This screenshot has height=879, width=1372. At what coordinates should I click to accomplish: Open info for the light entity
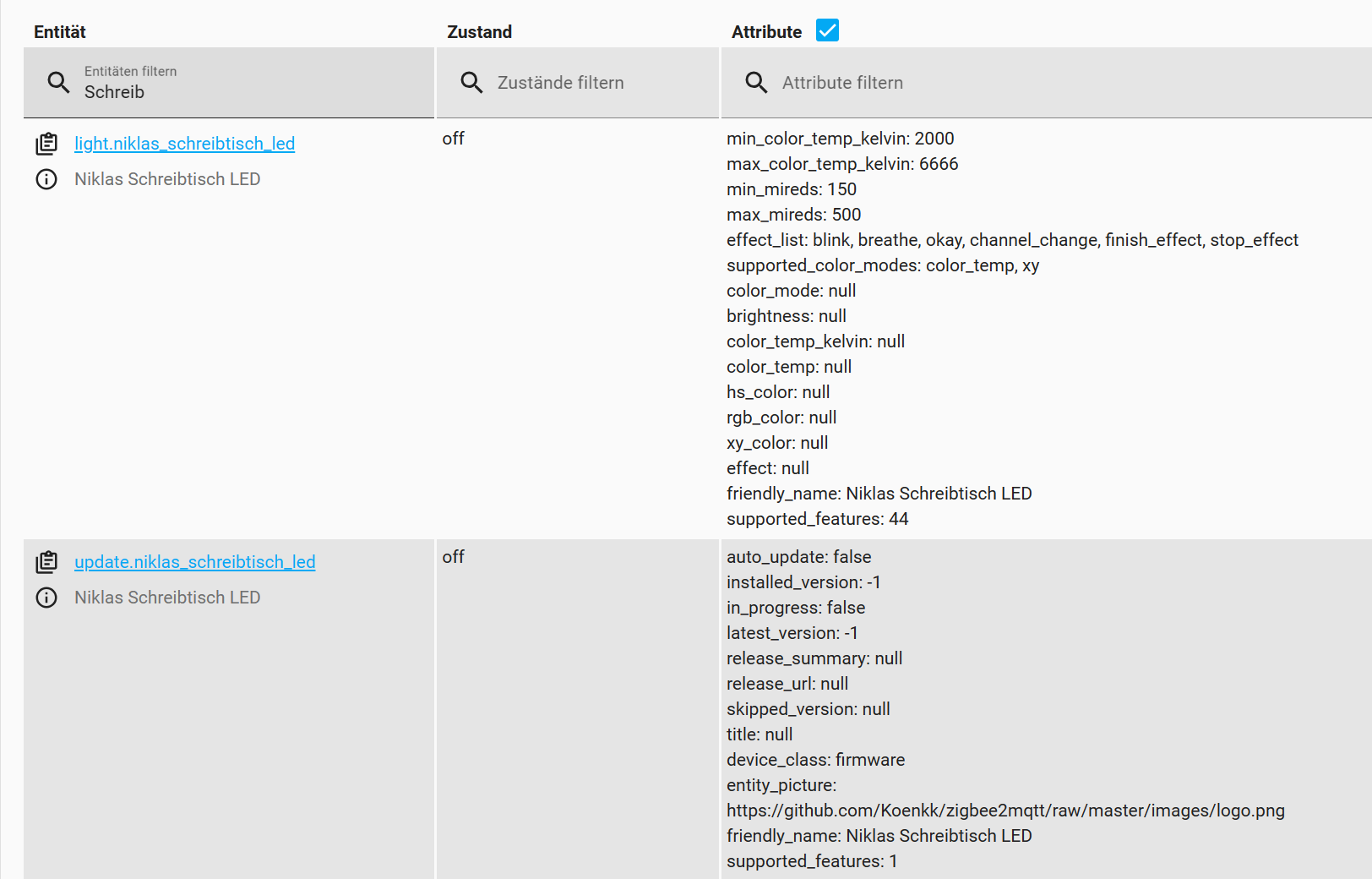coord(46,179)
